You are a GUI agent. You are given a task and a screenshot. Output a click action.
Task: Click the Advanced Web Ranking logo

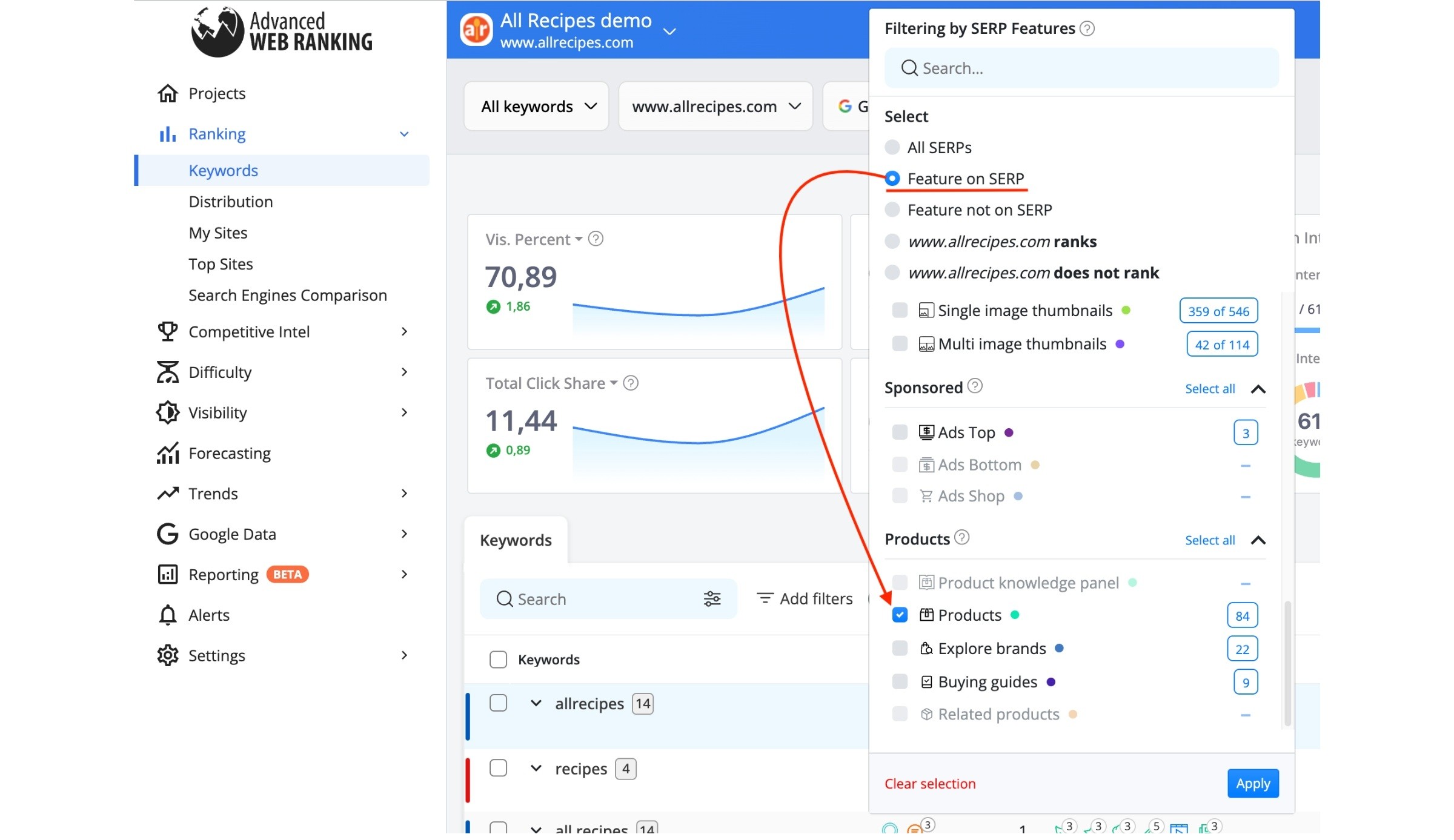point(282,32)
